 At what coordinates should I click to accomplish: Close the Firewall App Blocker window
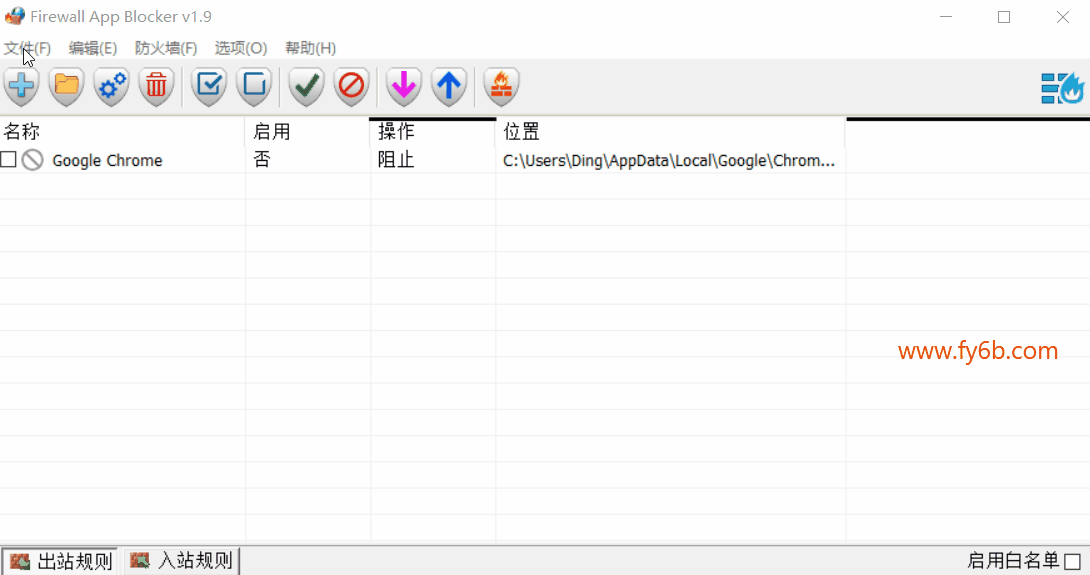click(x=1063, y=17)
